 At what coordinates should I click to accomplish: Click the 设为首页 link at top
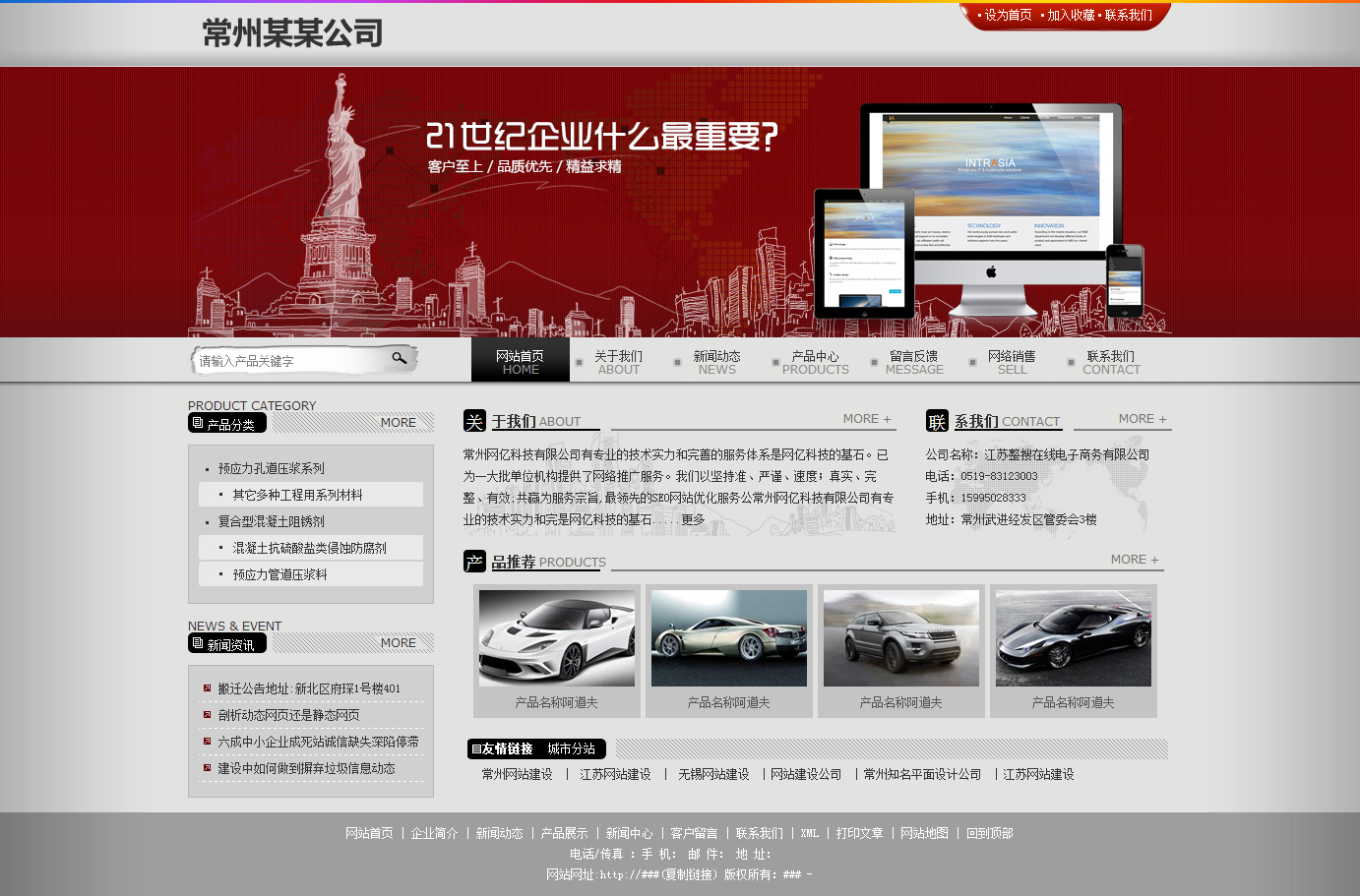pyautogui.click(x=1008, y=15)
